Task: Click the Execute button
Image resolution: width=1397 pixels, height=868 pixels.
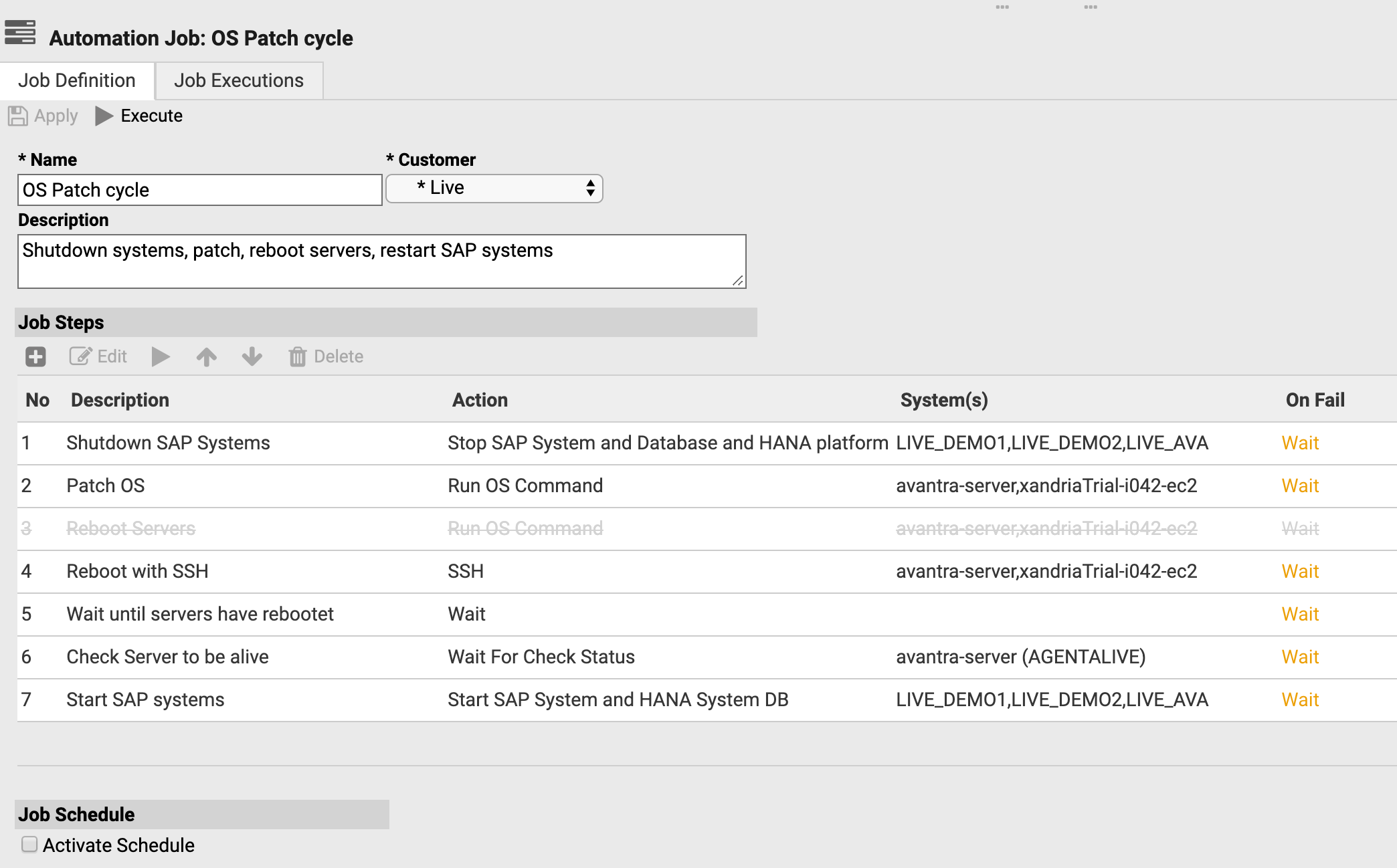Action: (139, 116)
